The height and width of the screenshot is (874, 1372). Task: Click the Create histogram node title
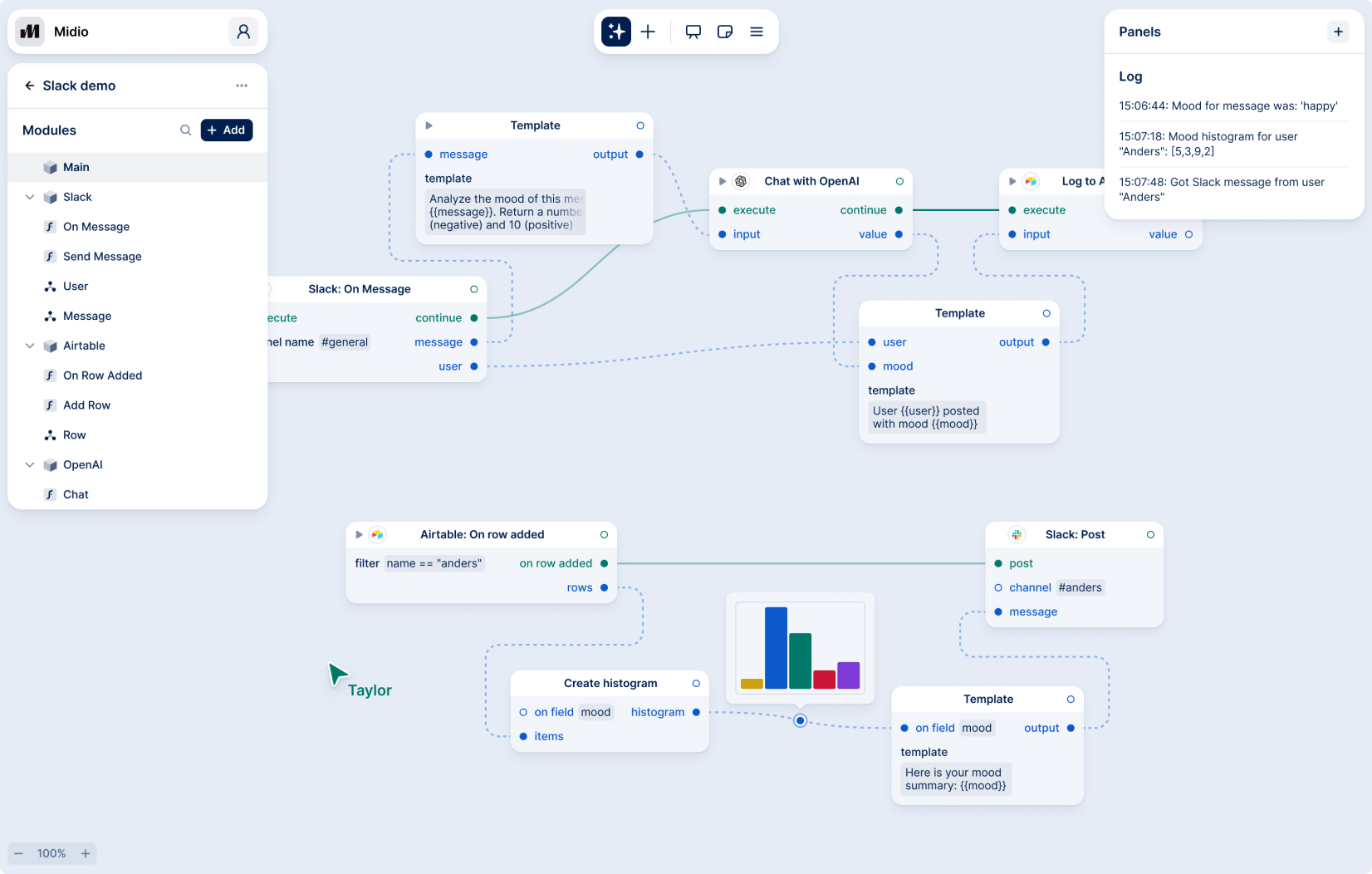pos(610,684)
